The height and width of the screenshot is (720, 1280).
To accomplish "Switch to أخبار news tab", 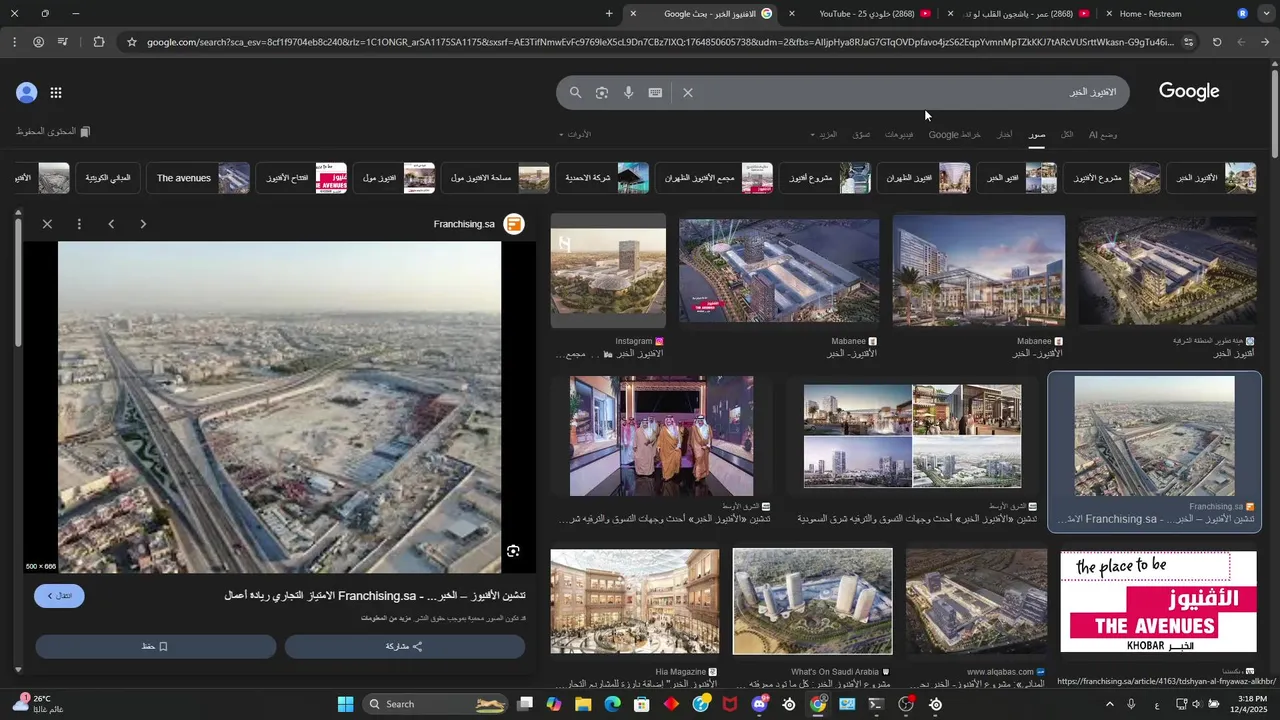I will 1004,134.
